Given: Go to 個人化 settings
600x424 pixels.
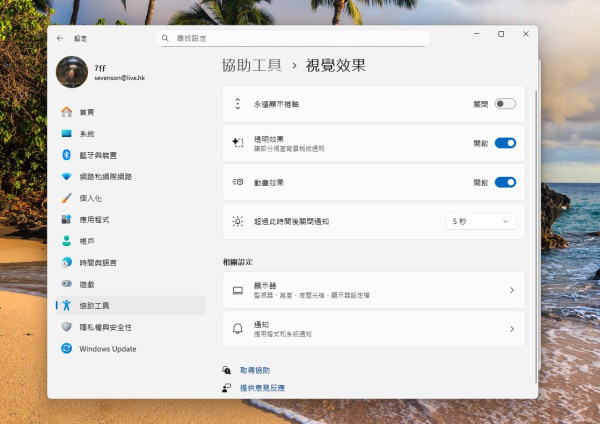Looking at the screenshot, I should [131, 198].
